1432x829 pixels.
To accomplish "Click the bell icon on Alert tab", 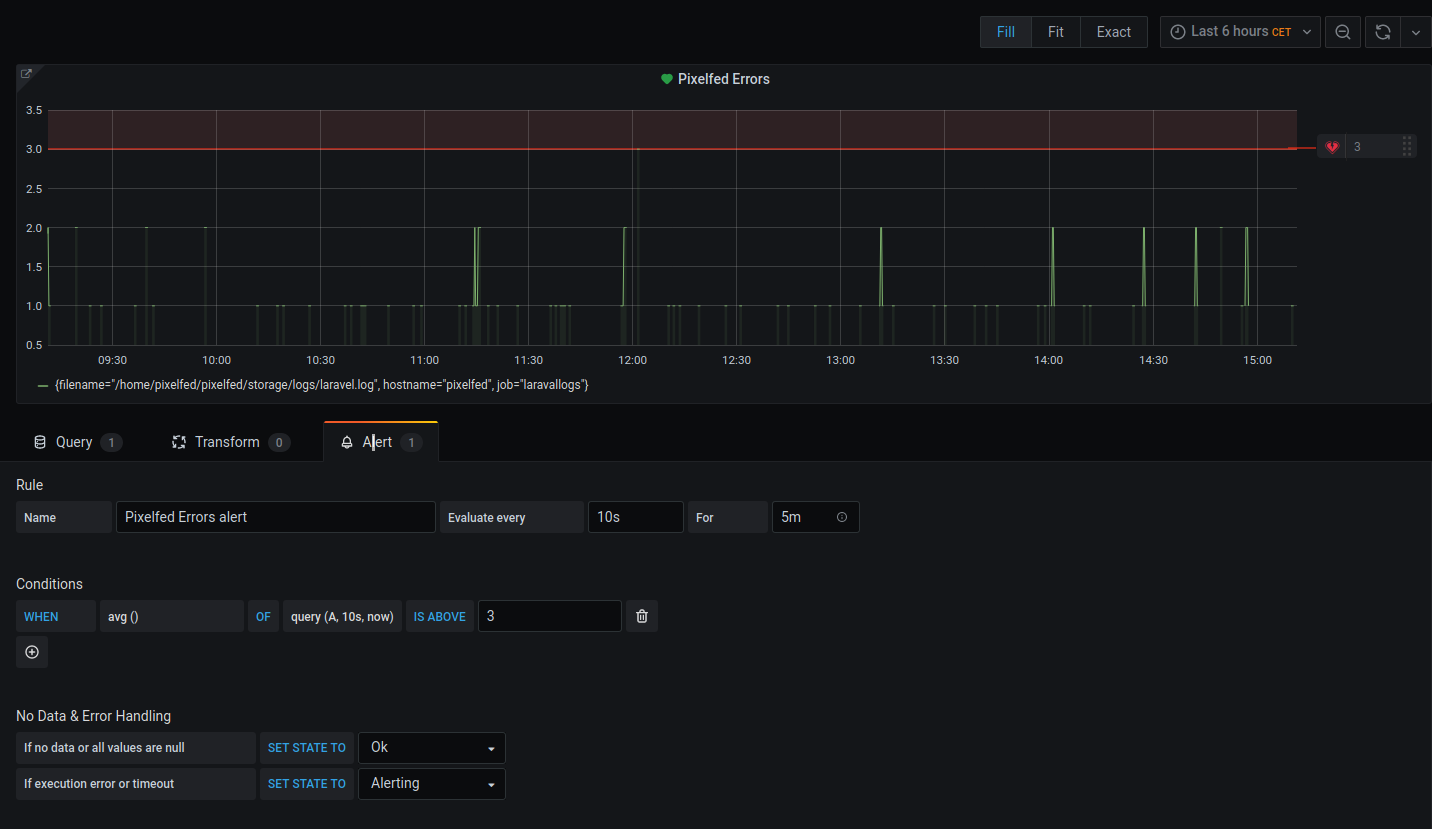I will point(347,442).
